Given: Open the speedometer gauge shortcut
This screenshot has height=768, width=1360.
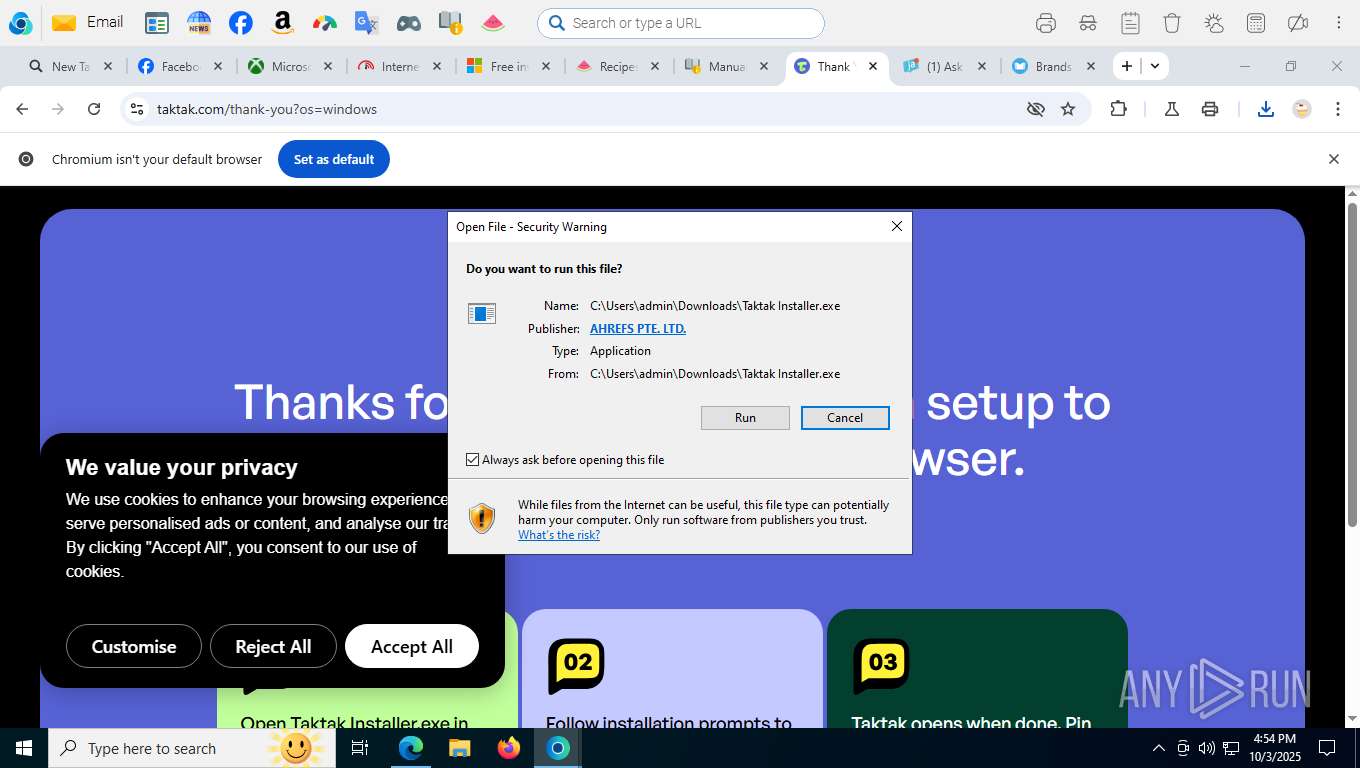Looking at the screenshot, I should (x=325, y=23).
